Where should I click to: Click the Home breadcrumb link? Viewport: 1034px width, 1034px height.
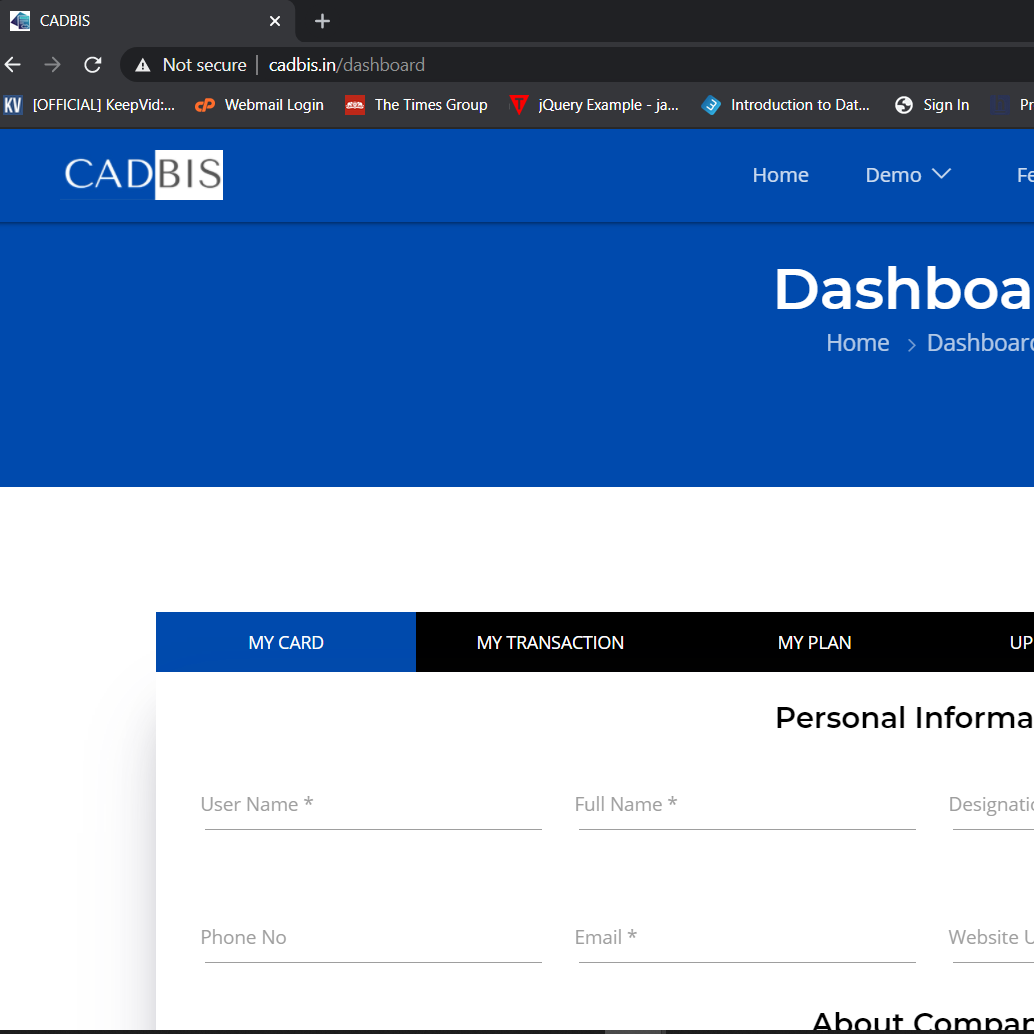click(857, 343)
